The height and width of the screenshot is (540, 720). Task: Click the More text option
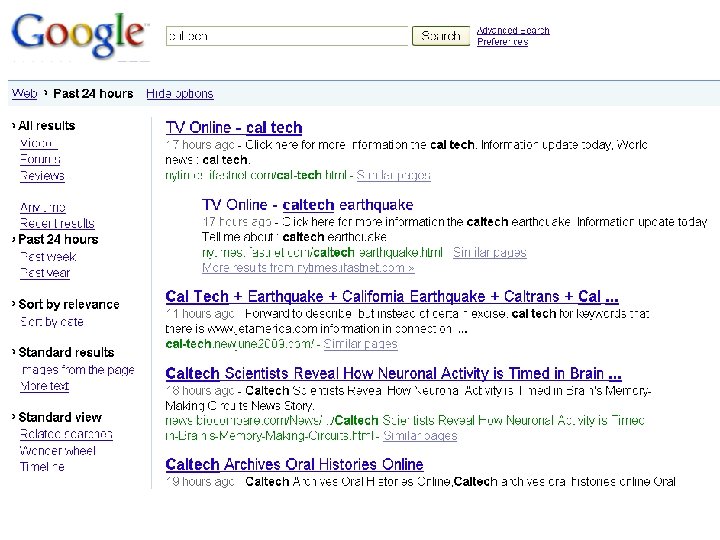coord(45,386)
